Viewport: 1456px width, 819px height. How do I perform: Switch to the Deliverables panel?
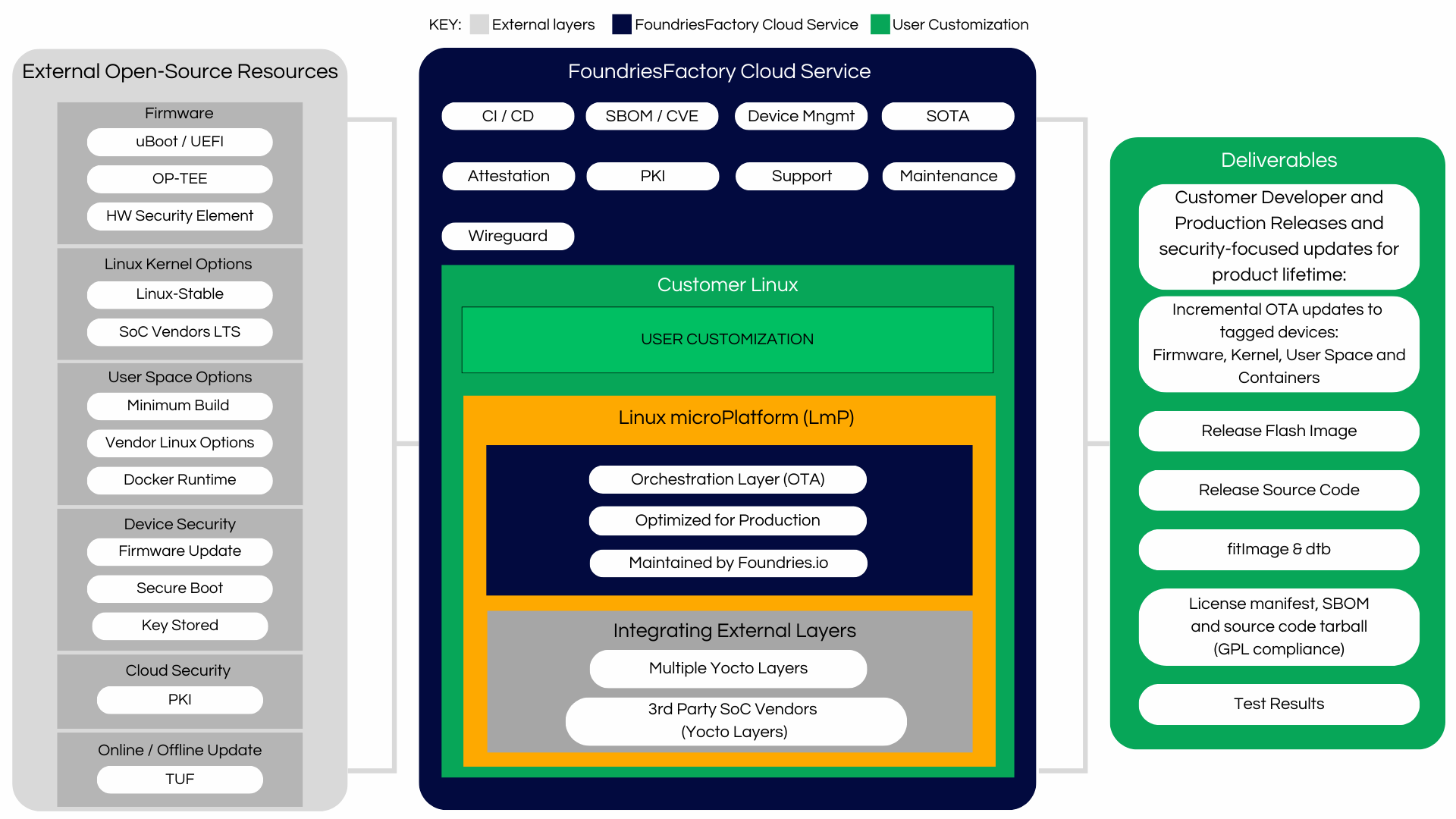click(1279, 160)
